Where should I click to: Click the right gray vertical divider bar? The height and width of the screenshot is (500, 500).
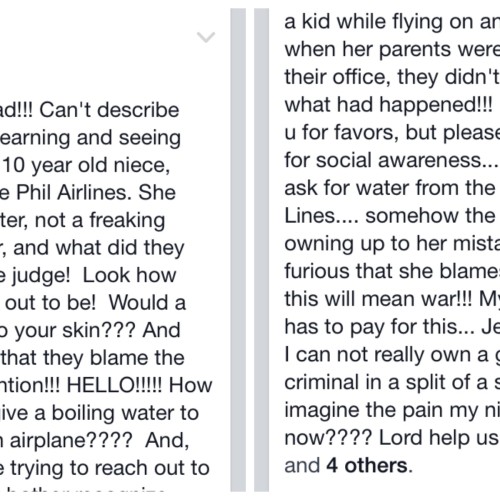tap(261, 250)
